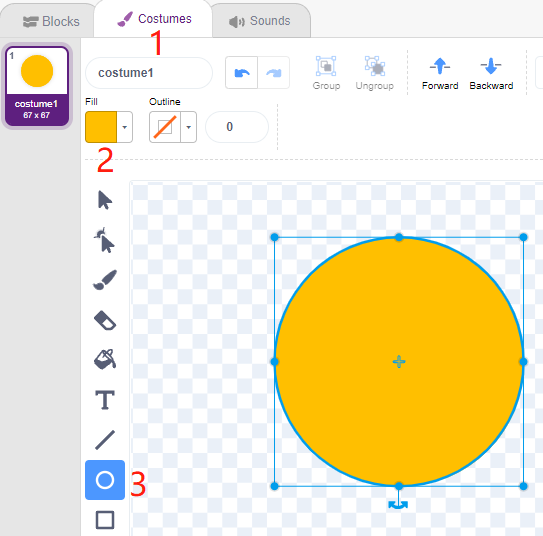Move shape Backward one layer
Image resolution: width=543 pixels, height=536 pixels.
[x=491, y=73]
